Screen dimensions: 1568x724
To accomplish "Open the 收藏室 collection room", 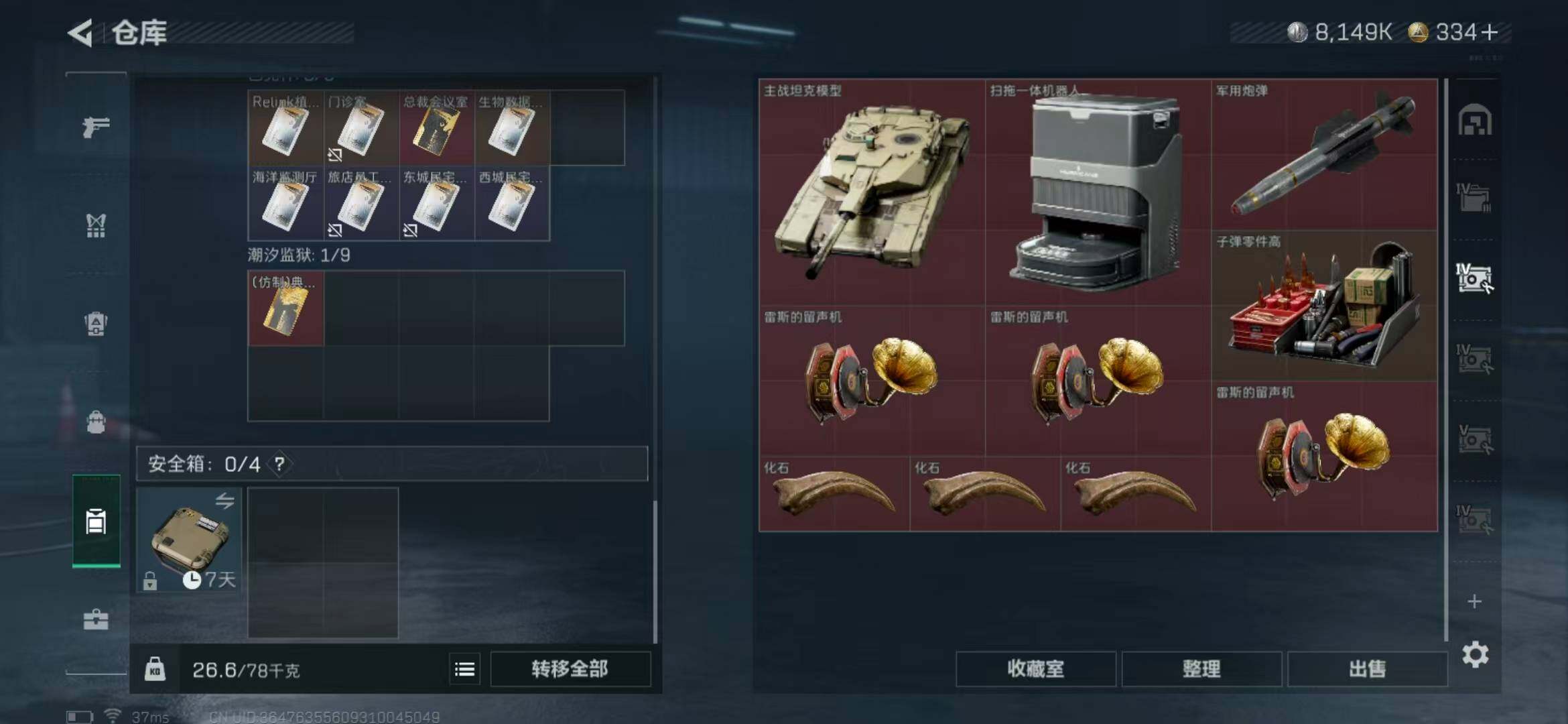I will (1036, 669).
